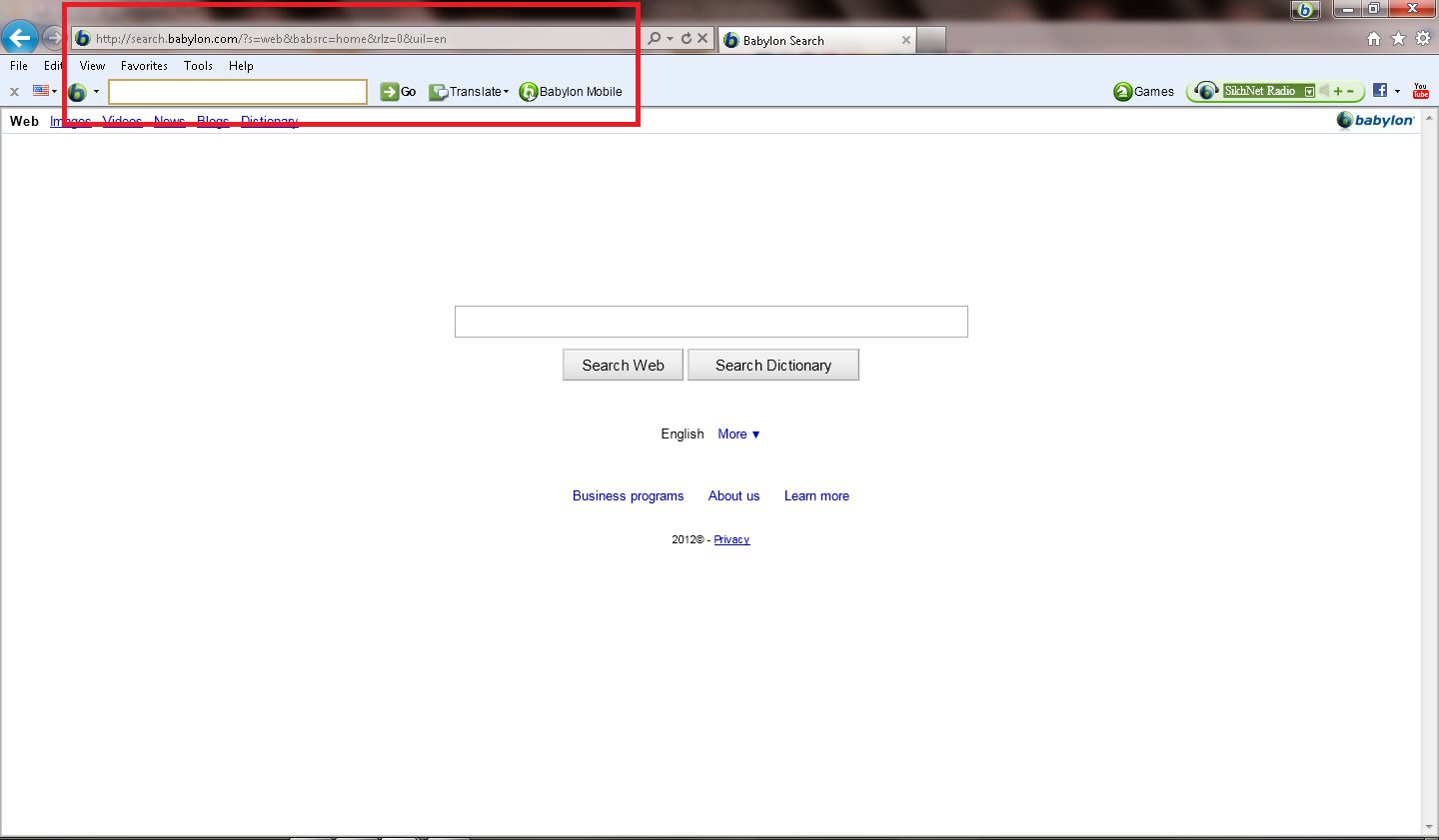
Task: Close the Babylon Search tab
Action: pos(906,40)
